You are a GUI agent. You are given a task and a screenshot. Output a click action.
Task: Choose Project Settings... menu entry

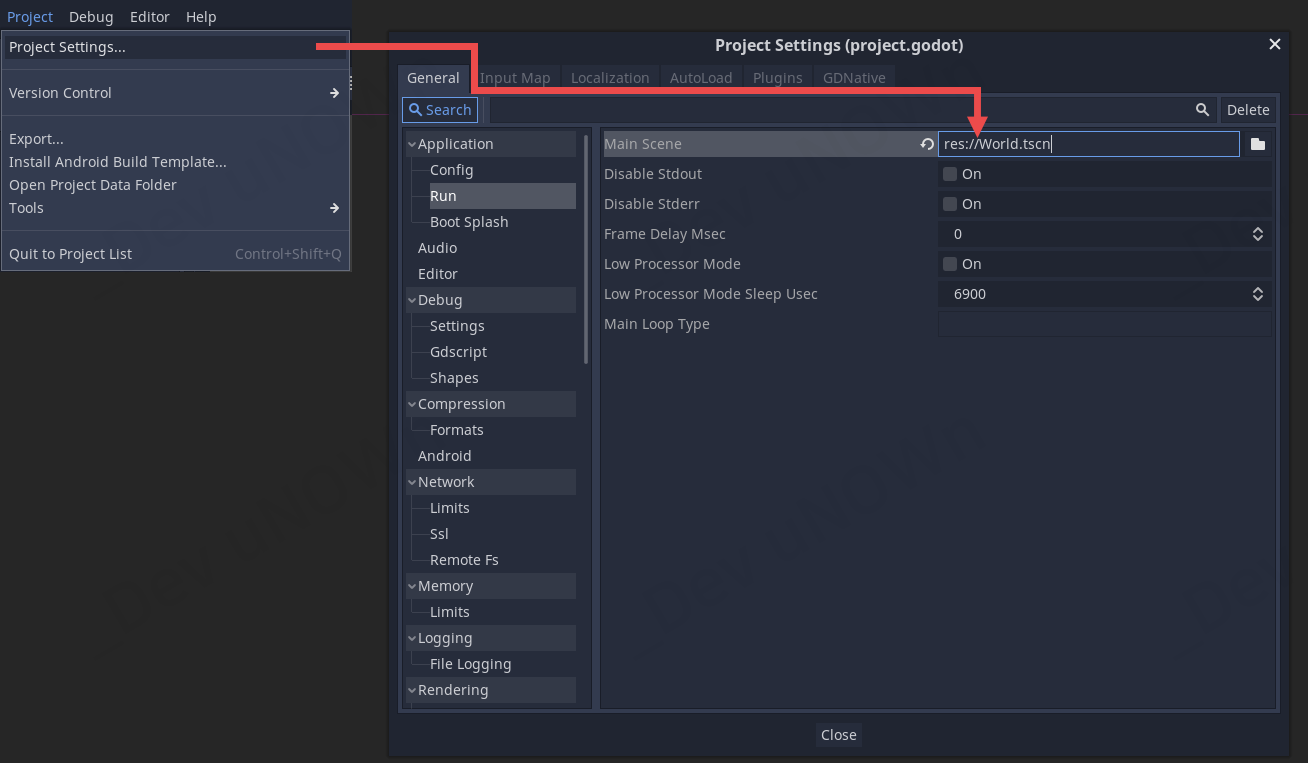point(175,47)
